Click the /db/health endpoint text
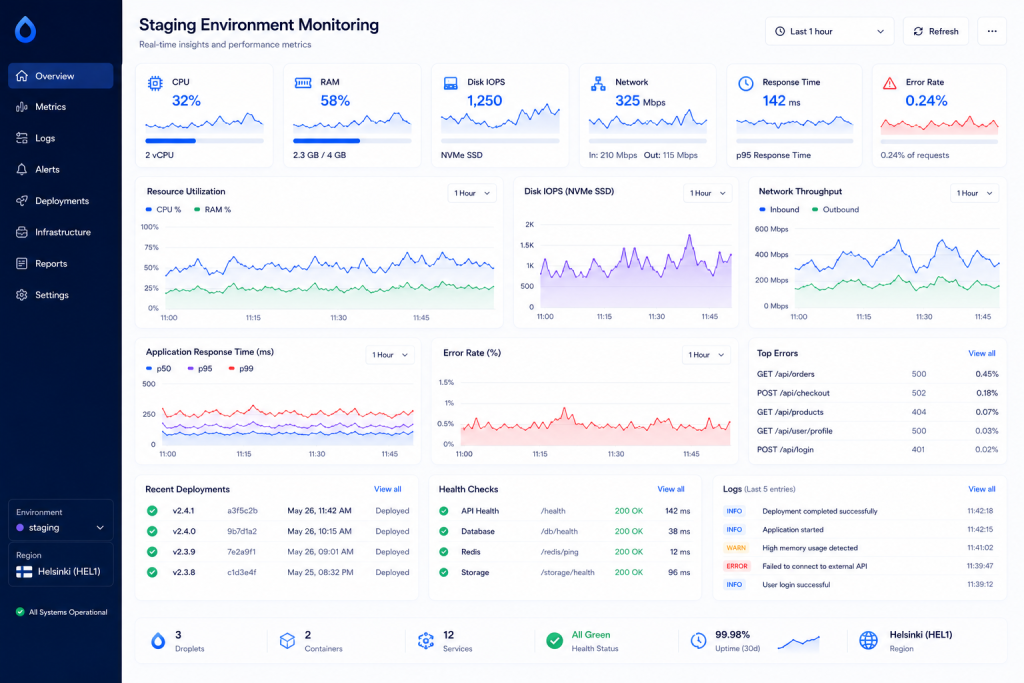Image resolution: width=1024 pixels, height=683 pixels. pyautogui.click(x=559, y=532)
